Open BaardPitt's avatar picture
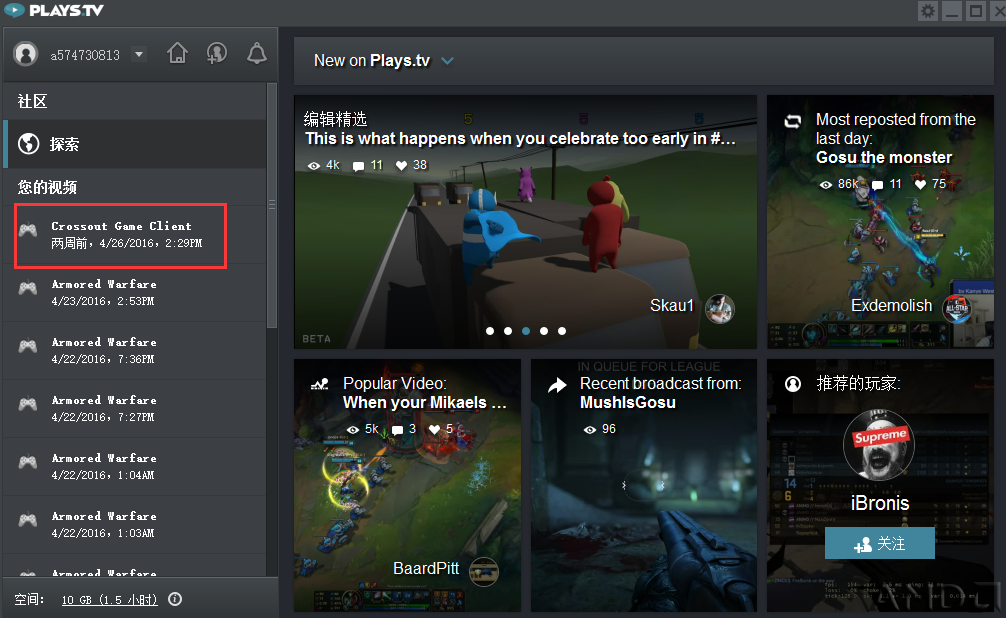 tap(484, 571)
